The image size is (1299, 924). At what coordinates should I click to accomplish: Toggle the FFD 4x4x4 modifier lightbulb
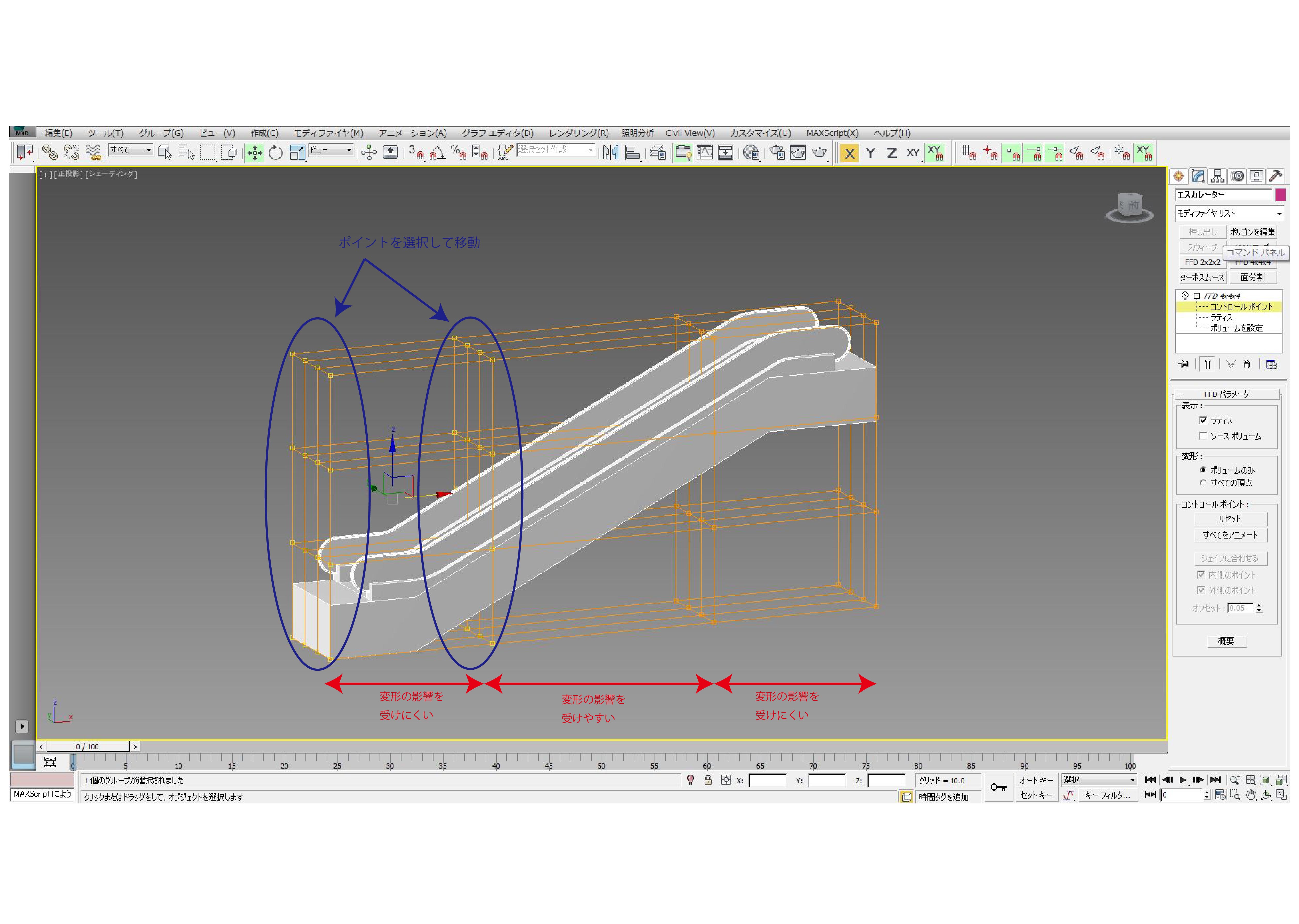point(1185,296)
